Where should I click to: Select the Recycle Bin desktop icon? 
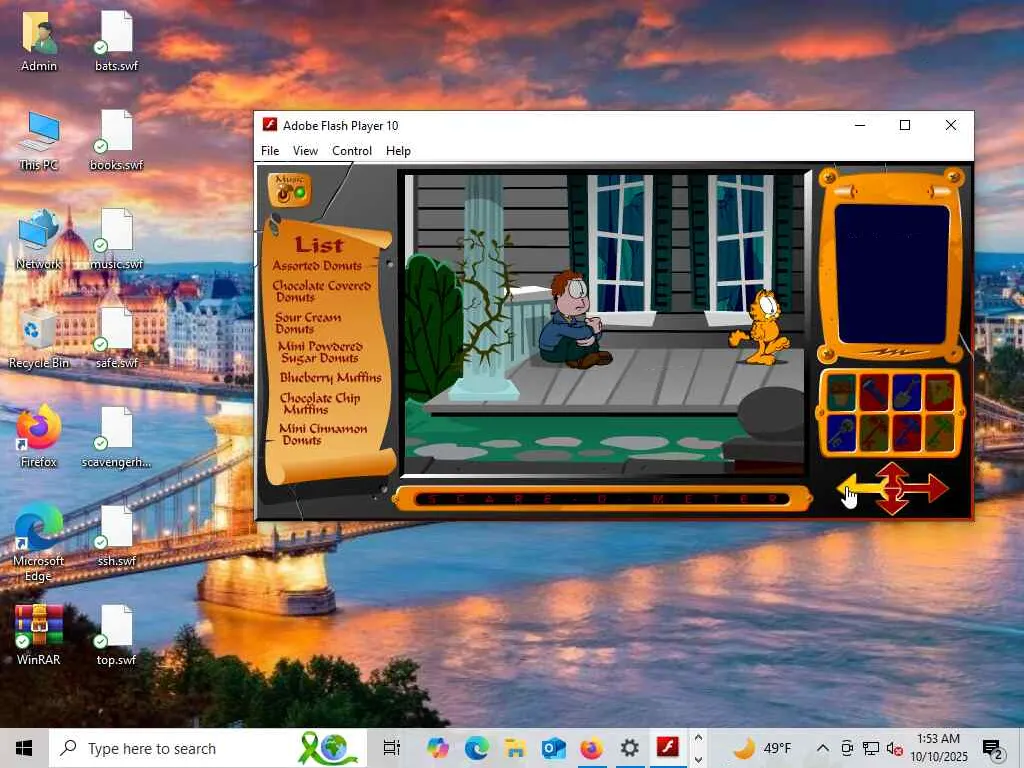click(x=39, y=338)
